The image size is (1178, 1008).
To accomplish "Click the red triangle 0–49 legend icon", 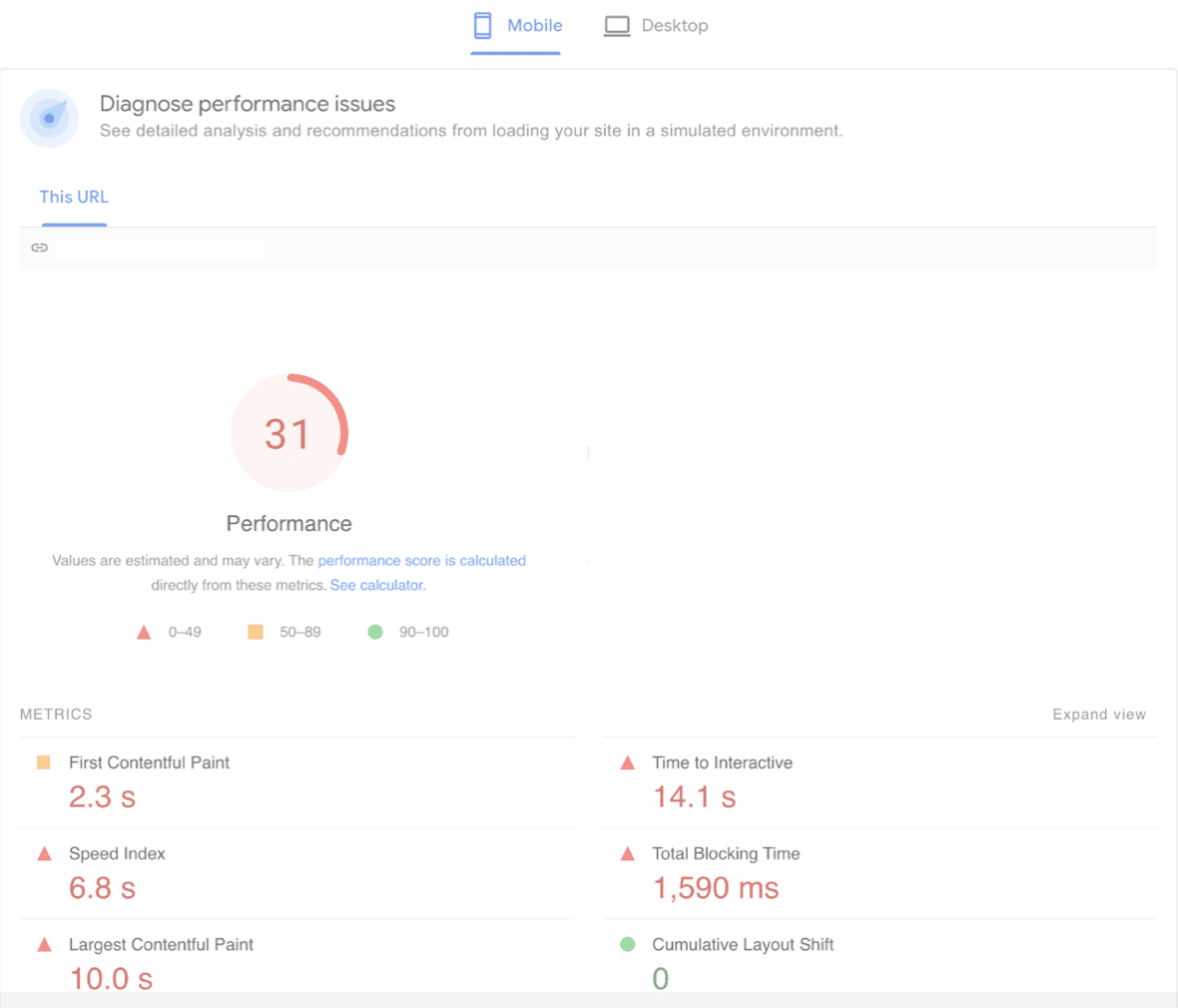I will pos(144,633).
